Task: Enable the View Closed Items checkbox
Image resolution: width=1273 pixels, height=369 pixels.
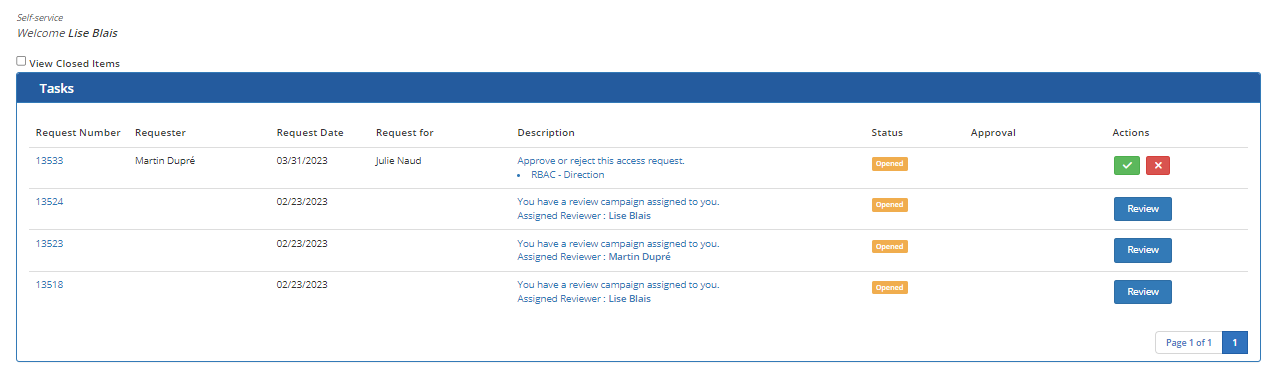Action: click(x=21, y=61)
